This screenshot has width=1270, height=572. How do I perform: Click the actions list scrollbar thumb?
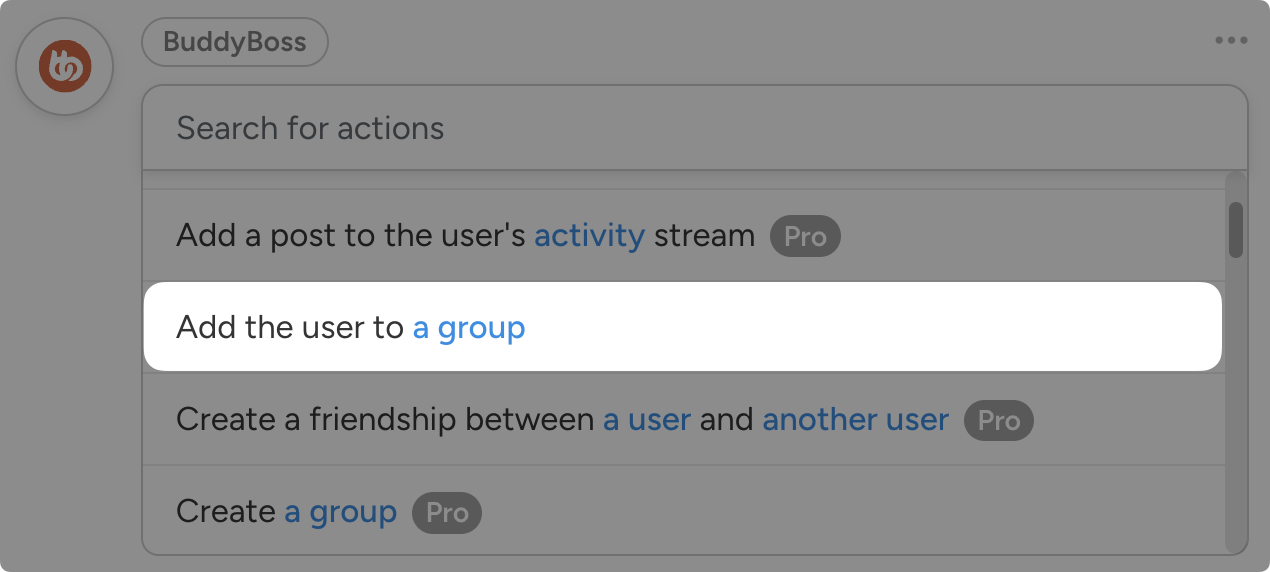[x=1236, y=230]
